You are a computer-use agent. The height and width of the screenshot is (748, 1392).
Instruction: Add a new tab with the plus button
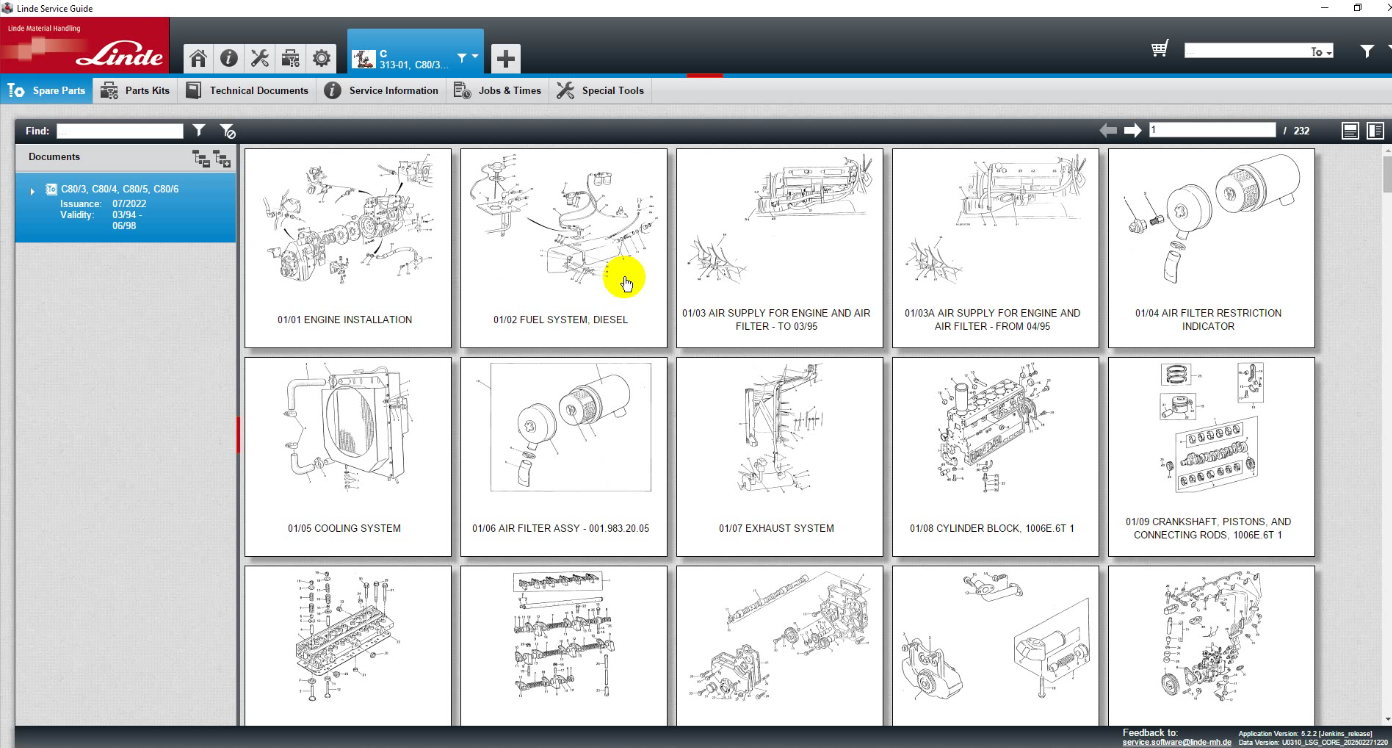point(505,59)
